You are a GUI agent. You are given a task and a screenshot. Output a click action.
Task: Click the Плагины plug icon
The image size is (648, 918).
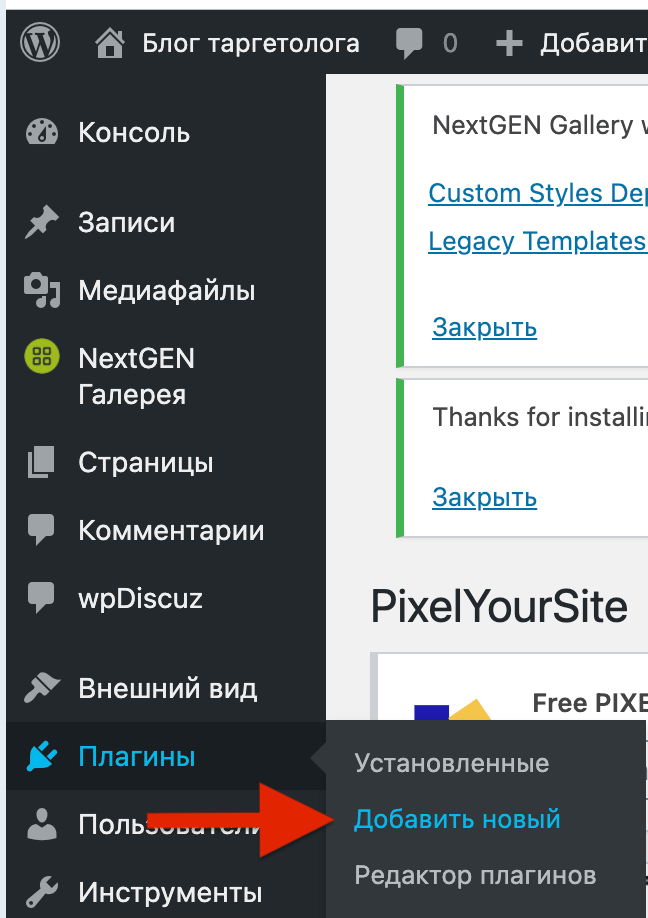(x=41, y=757)
